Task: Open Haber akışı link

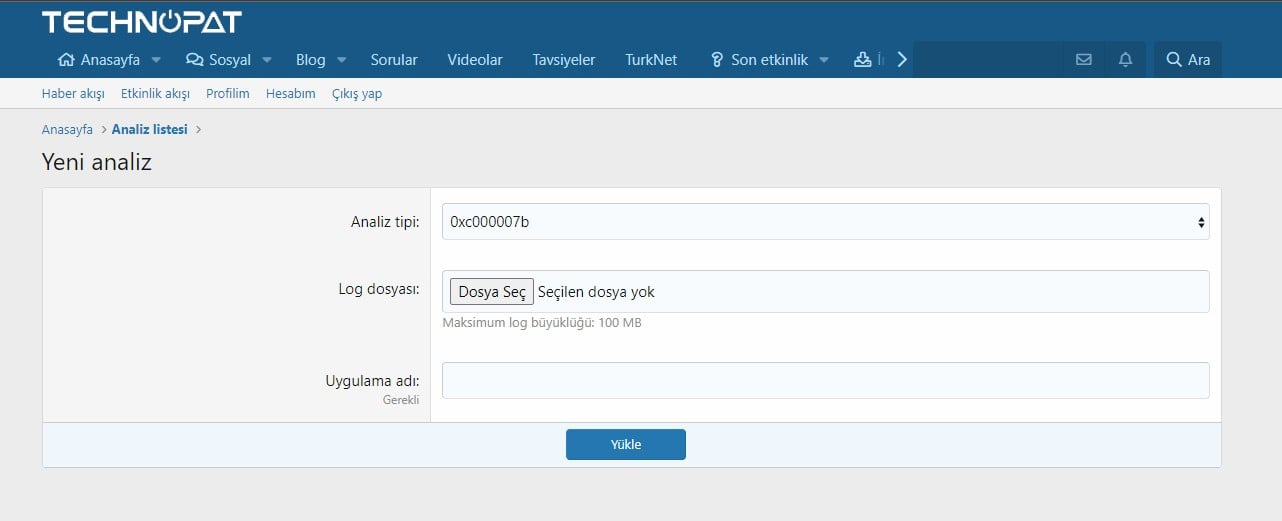Action: click(x=73, y=93)
